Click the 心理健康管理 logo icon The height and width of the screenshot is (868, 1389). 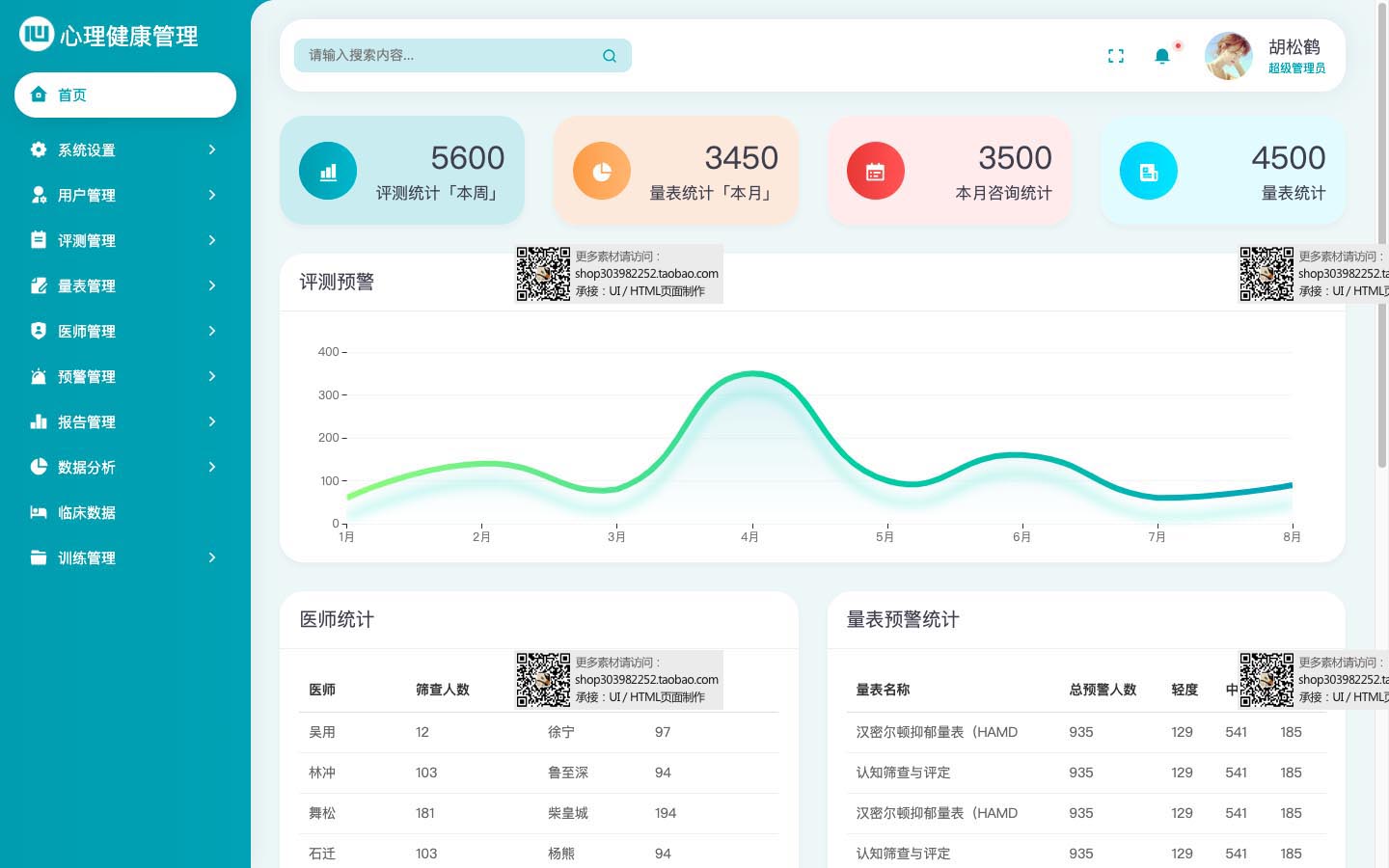[37, 35]
